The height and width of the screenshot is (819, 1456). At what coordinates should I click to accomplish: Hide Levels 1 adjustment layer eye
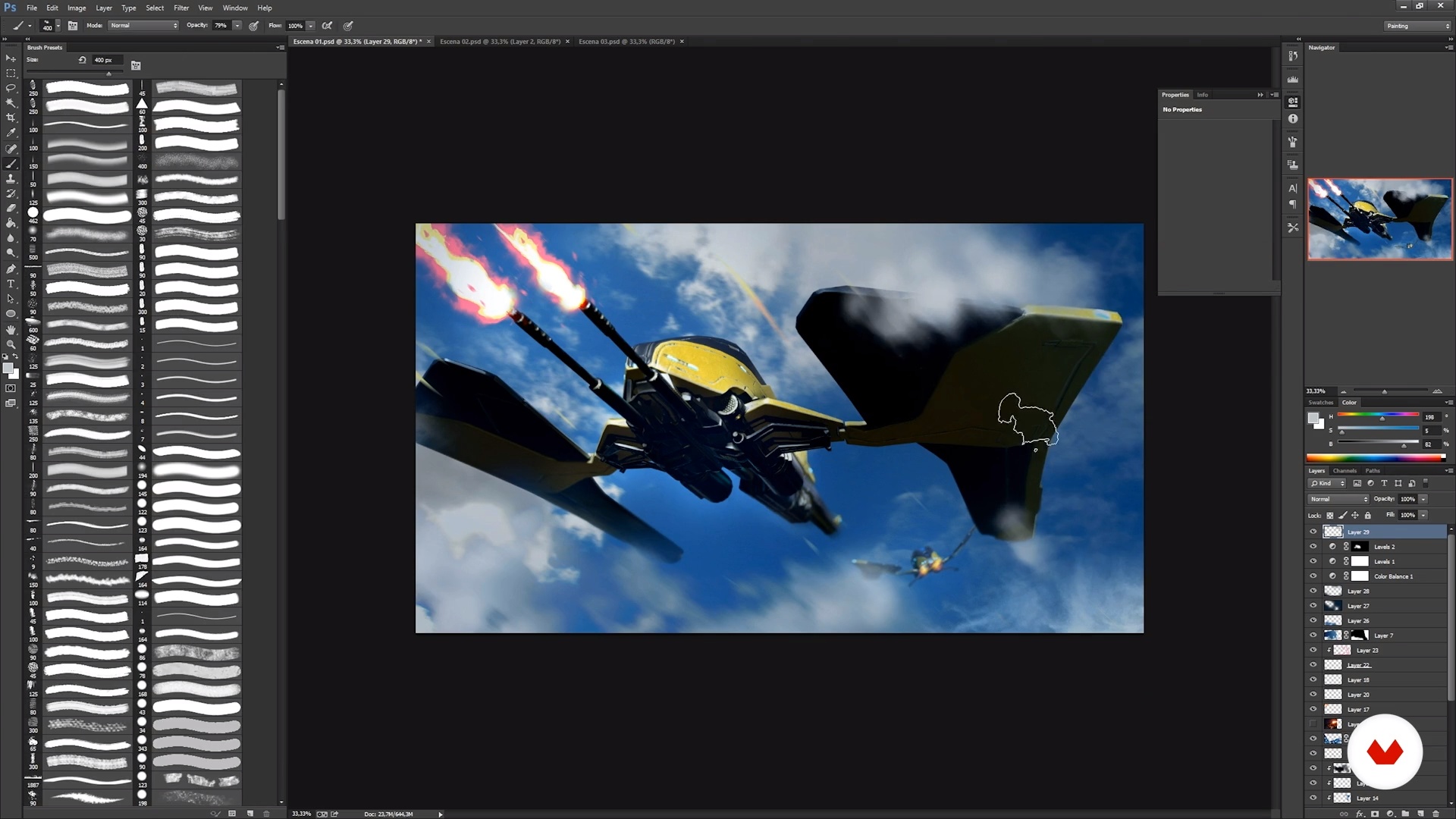pyautogui.click(x=1313, y=561)
